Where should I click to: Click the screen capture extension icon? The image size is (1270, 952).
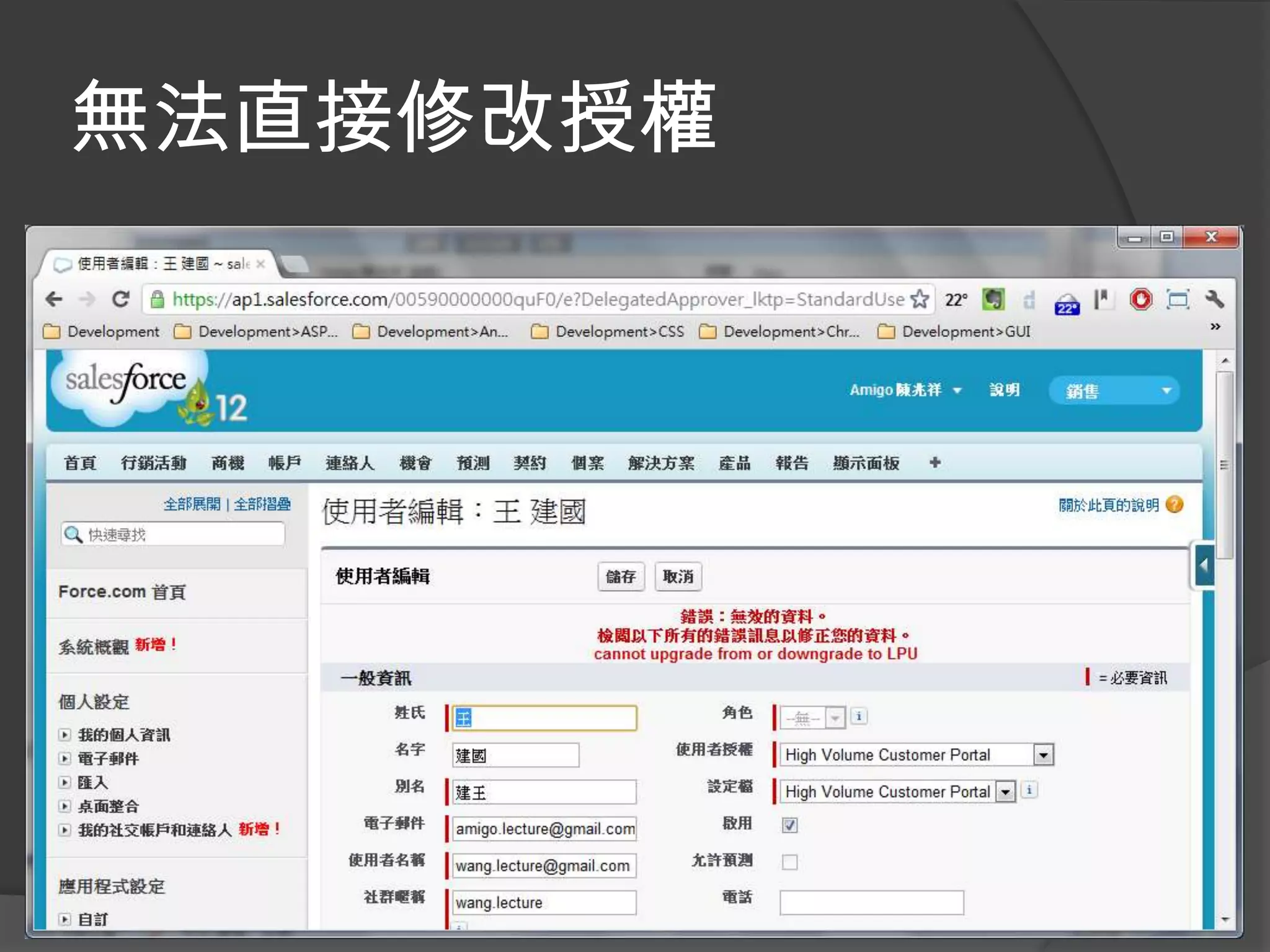1178,300
